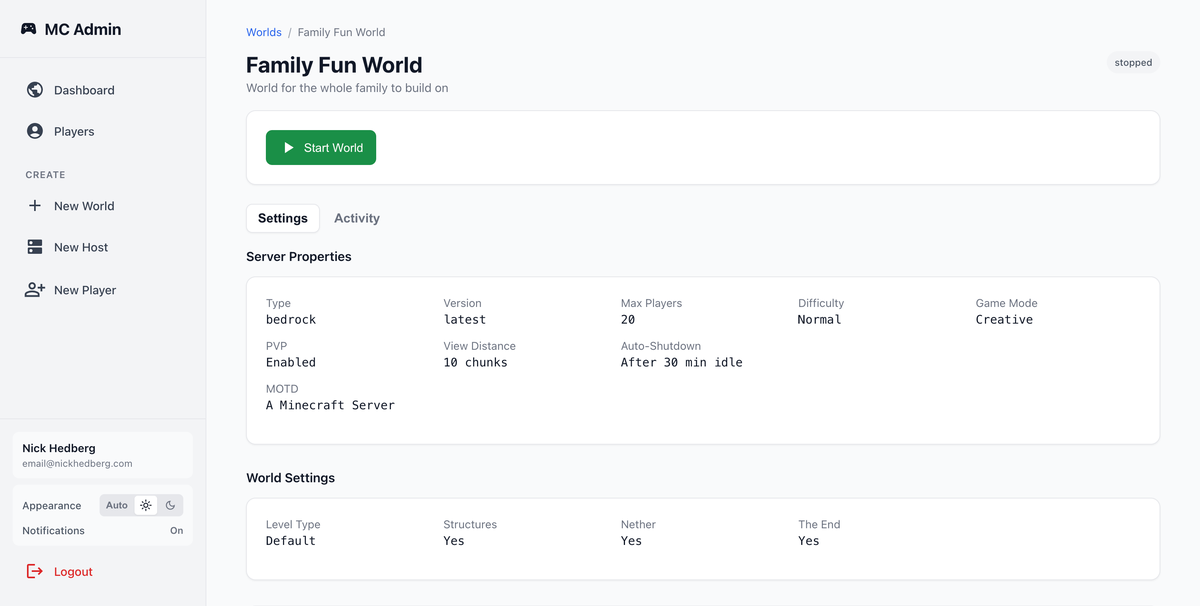Open the Worlds breadcrumb link

click(x=263, y=32)
